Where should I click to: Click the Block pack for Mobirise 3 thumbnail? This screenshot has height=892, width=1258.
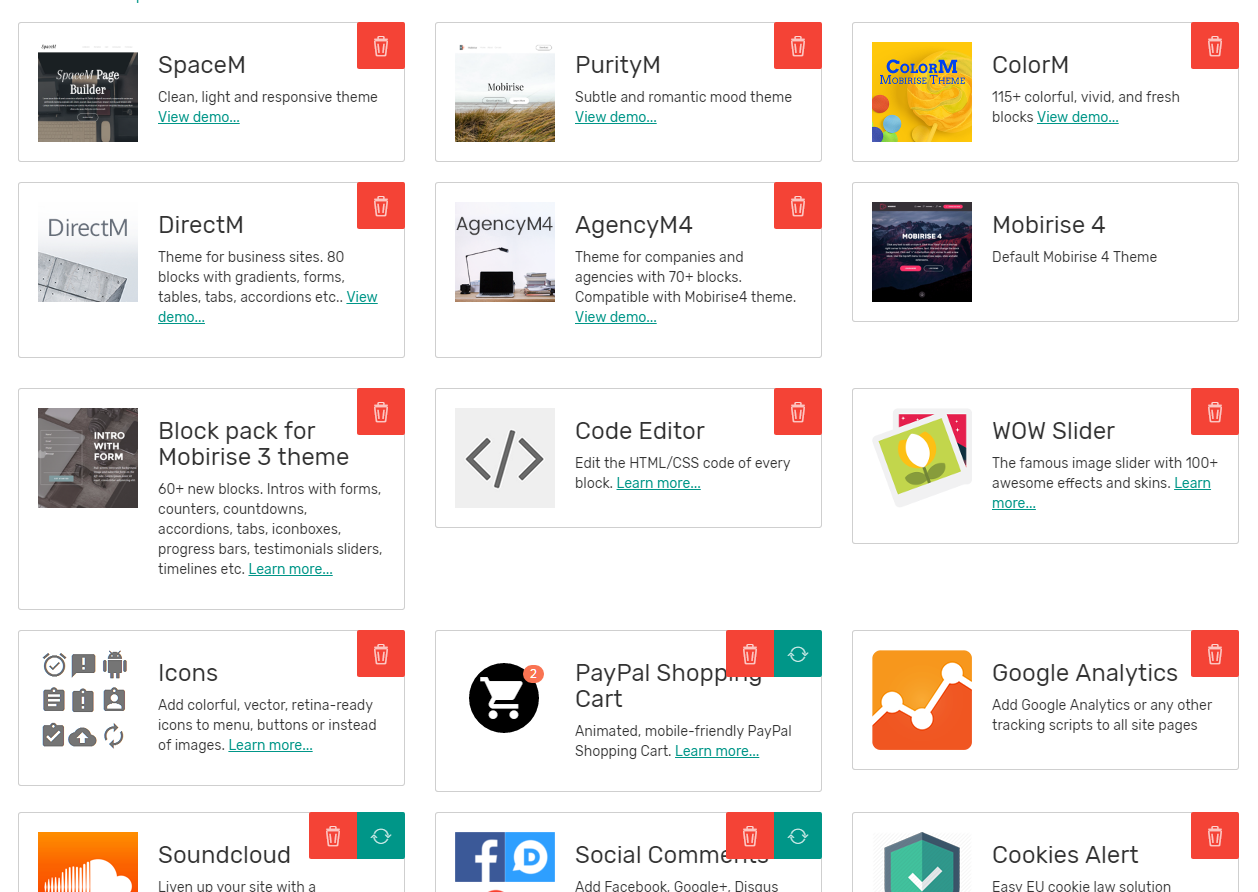point(88,458)
